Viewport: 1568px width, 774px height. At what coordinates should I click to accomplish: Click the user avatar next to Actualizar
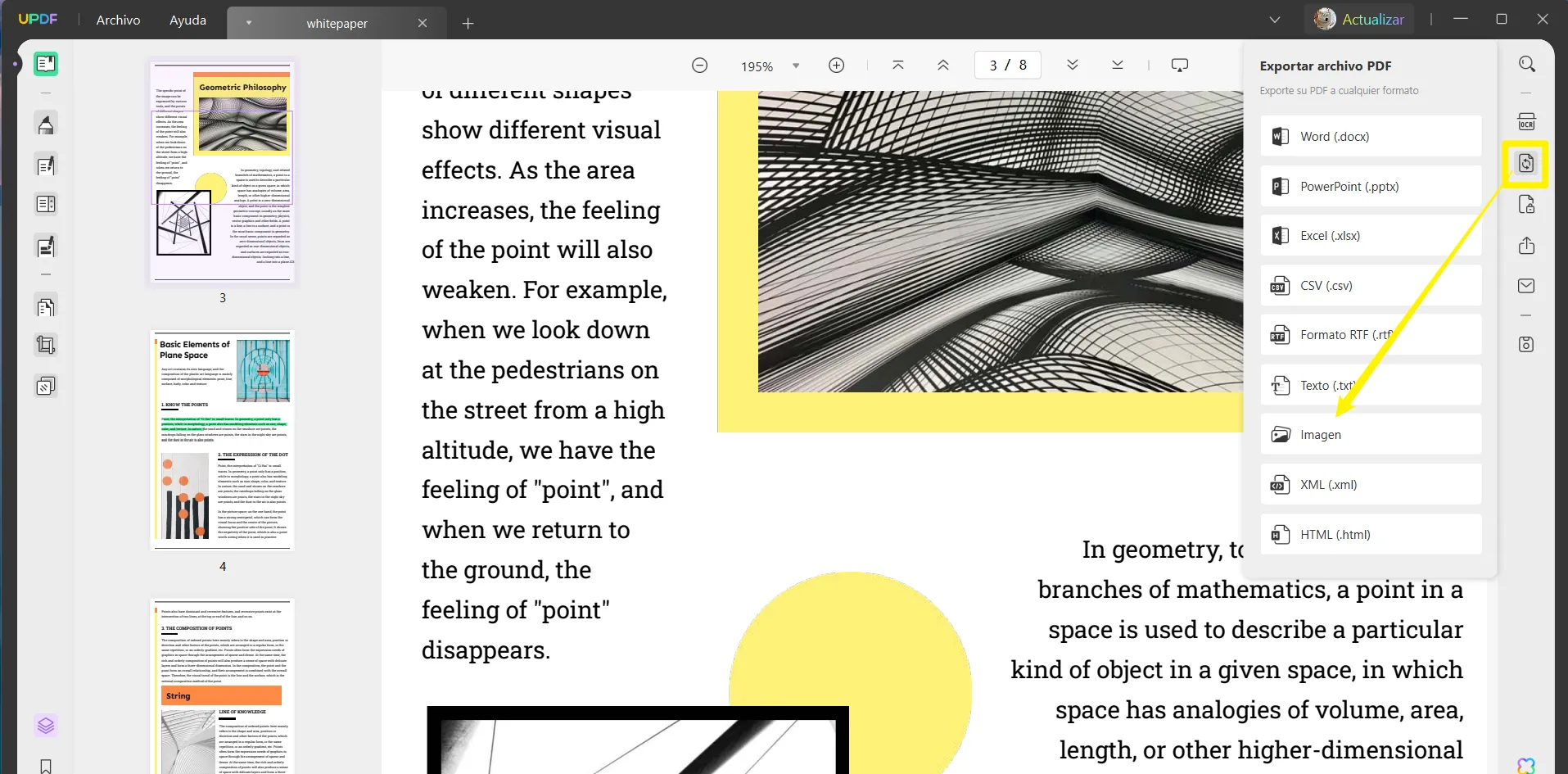[1324, 19]
